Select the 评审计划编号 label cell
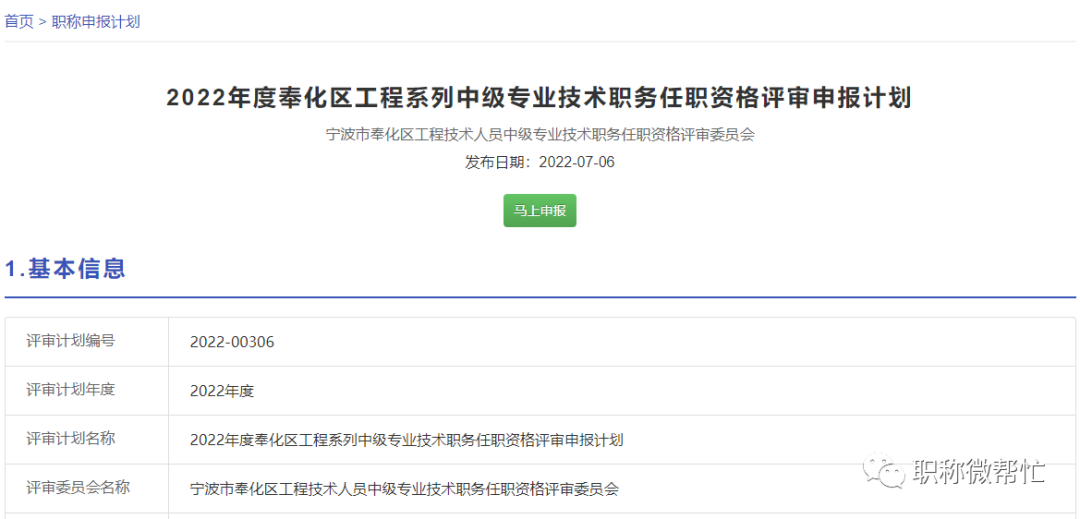Screen dimensions: 1080x519 coord(87,341)
